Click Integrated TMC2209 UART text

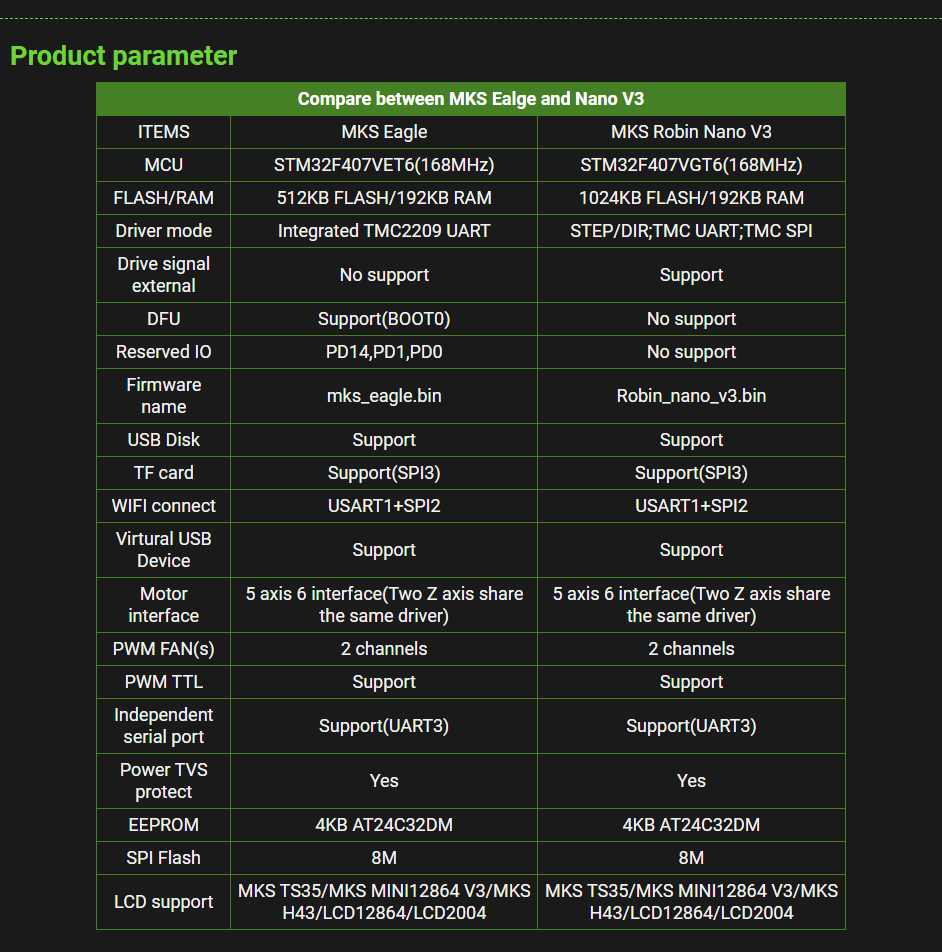384,231
